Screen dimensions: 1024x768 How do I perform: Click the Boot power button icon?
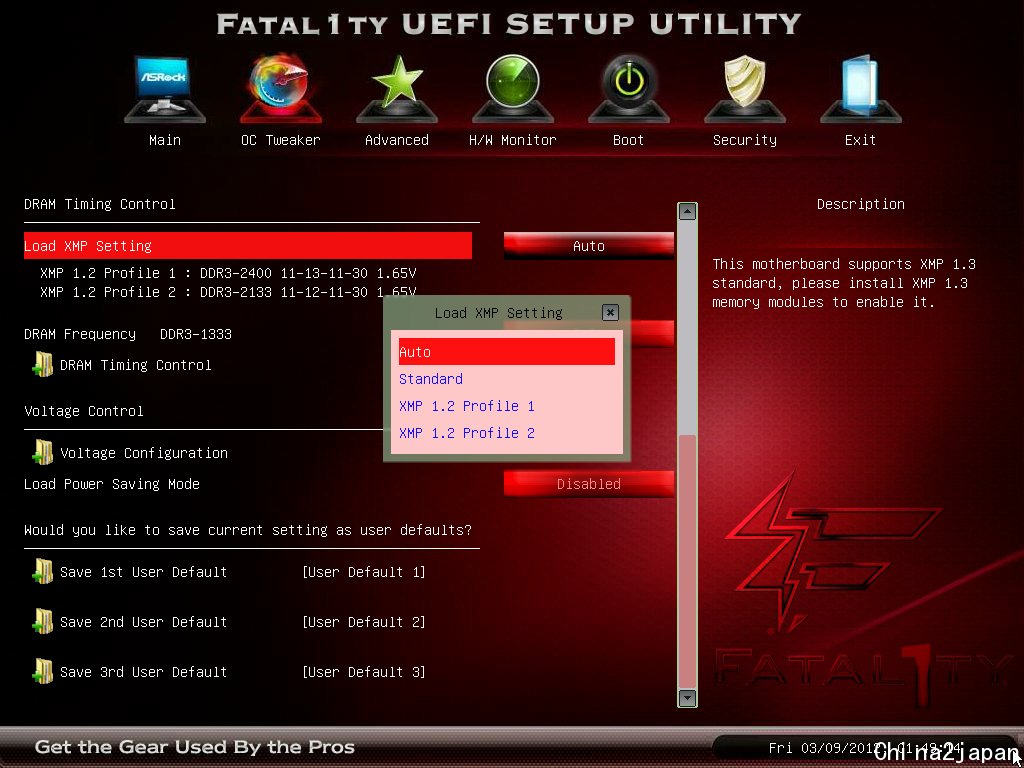629,88
